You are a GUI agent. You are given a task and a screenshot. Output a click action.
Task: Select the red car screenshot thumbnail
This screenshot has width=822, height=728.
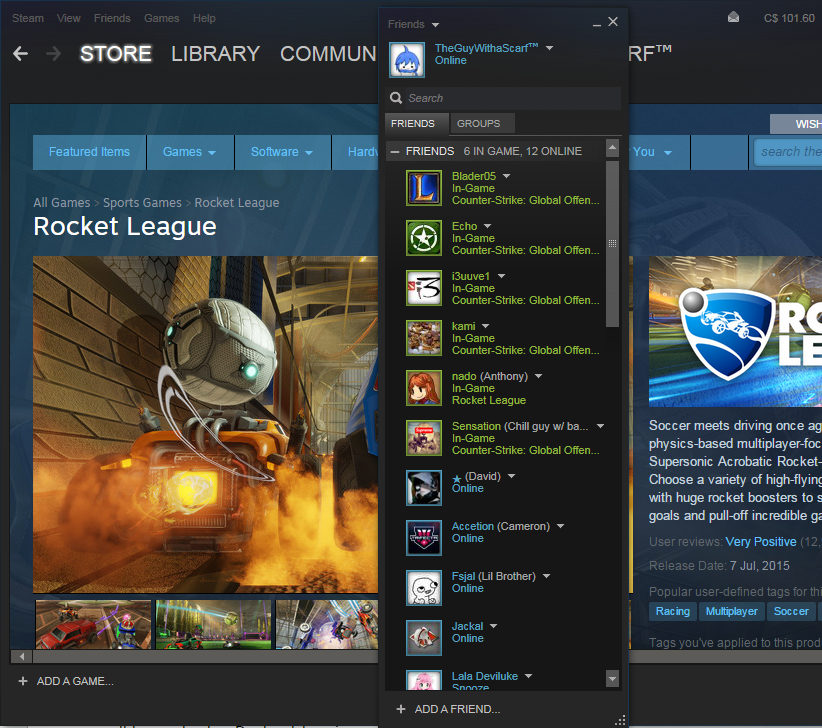click(93, 625)
